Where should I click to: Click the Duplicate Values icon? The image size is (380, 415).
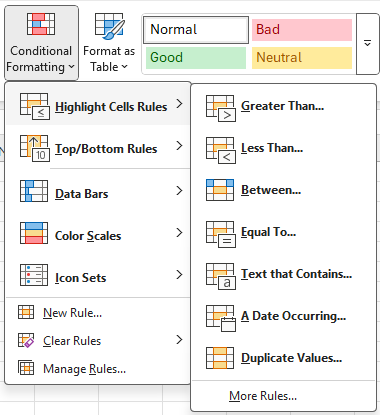[x=220, y=358]
